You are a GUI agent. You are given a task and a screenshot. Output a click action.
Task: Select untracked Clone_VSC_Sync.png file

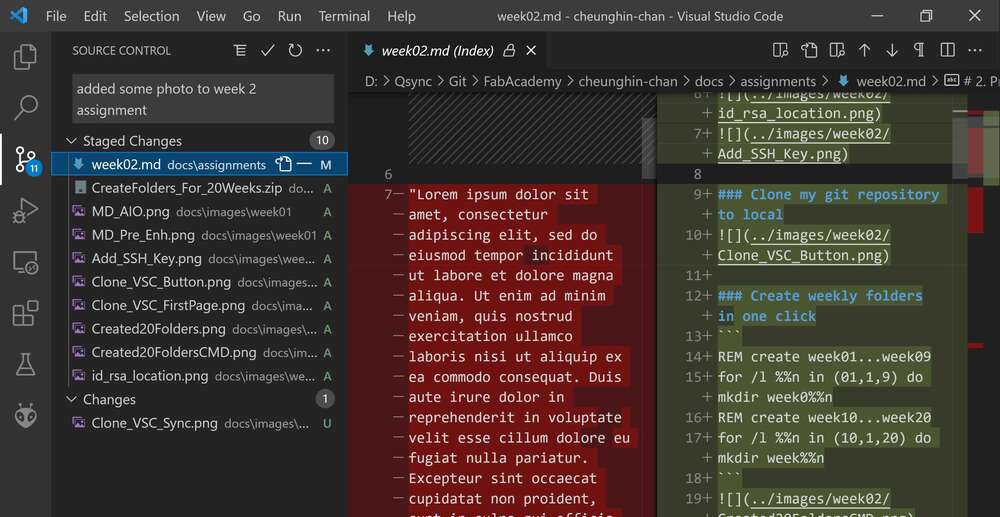click(x=200, y=423)
